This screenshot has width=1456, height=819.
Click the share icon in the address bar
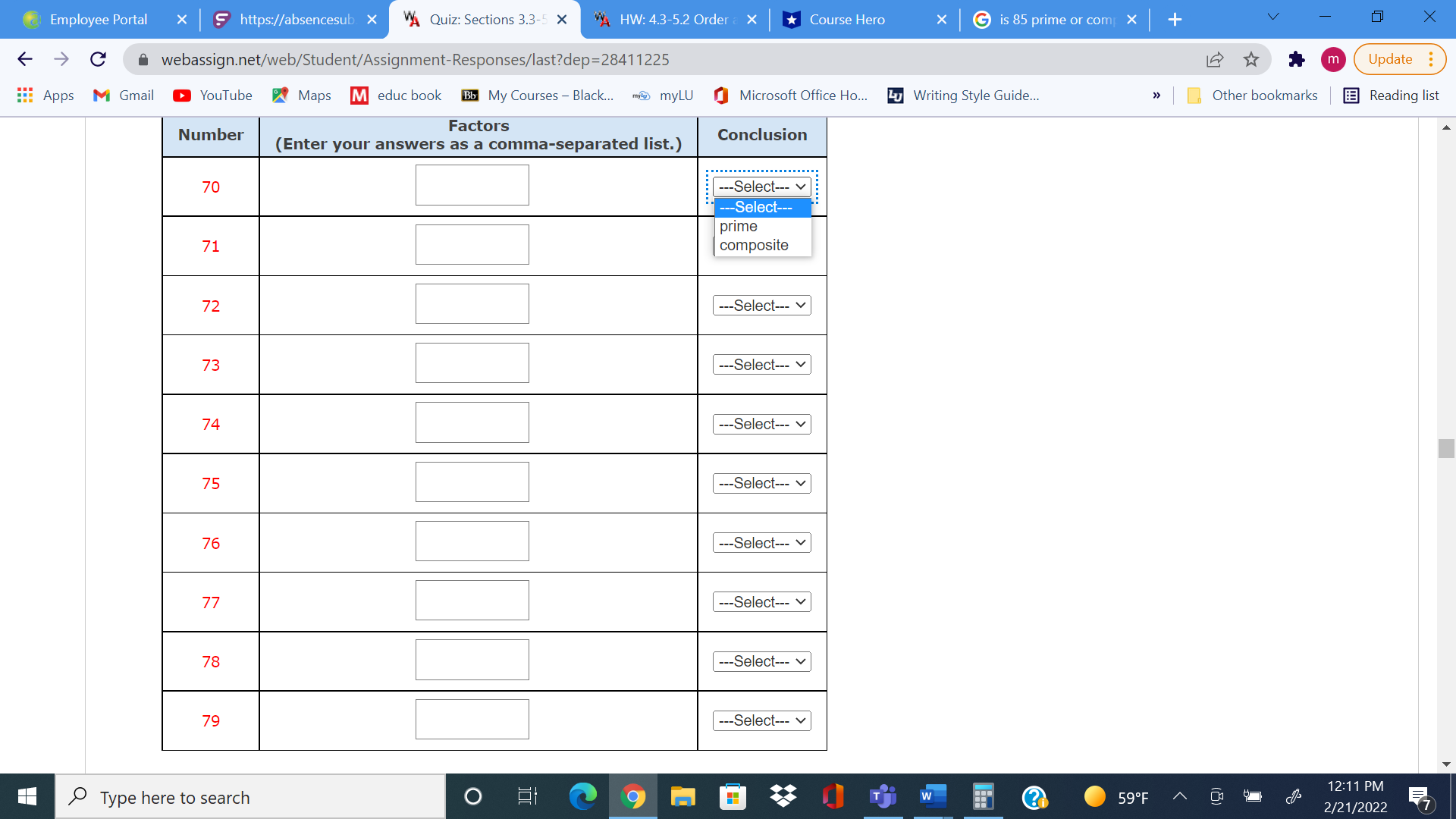[1216, 59]
